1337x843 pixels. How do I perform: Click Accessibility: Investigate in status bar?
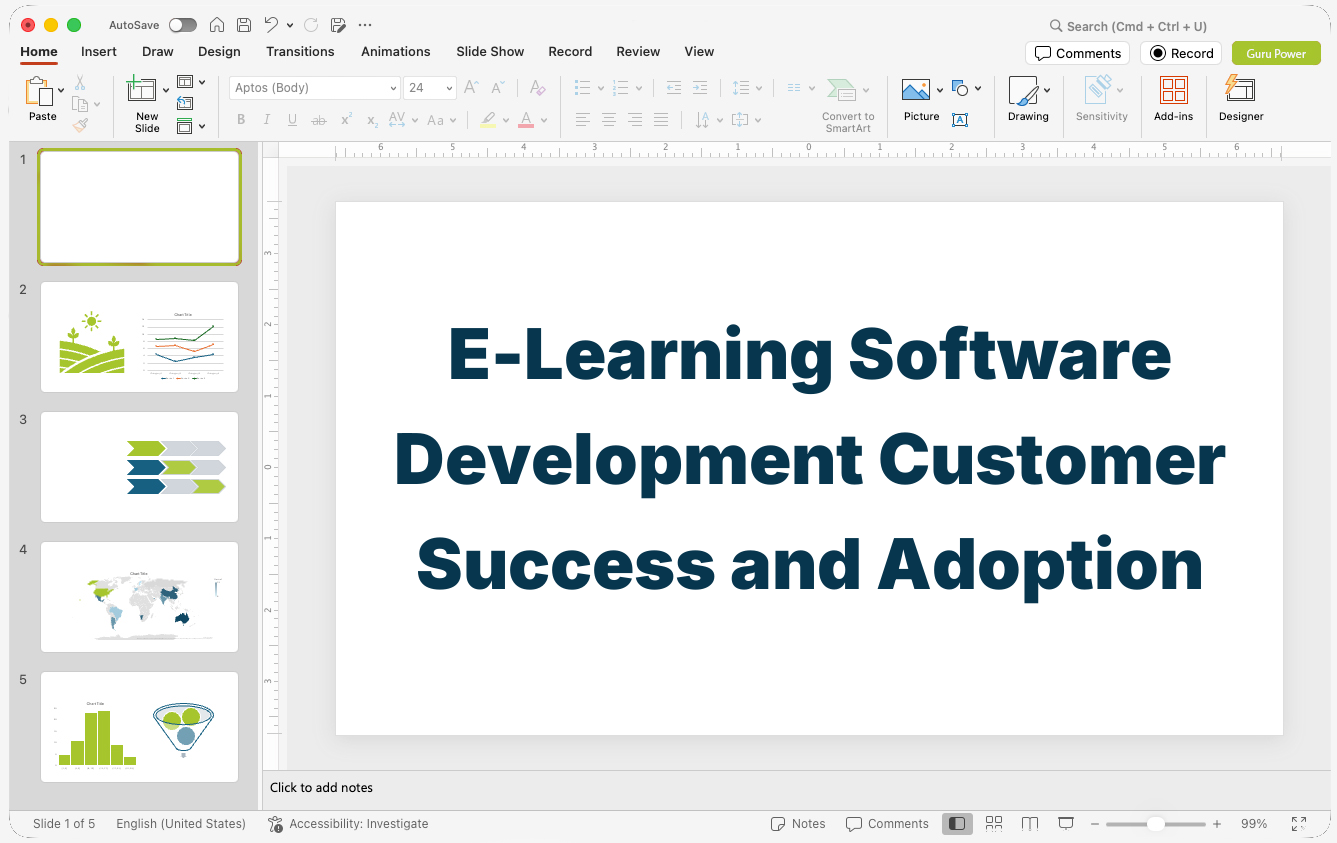(348, 824)
